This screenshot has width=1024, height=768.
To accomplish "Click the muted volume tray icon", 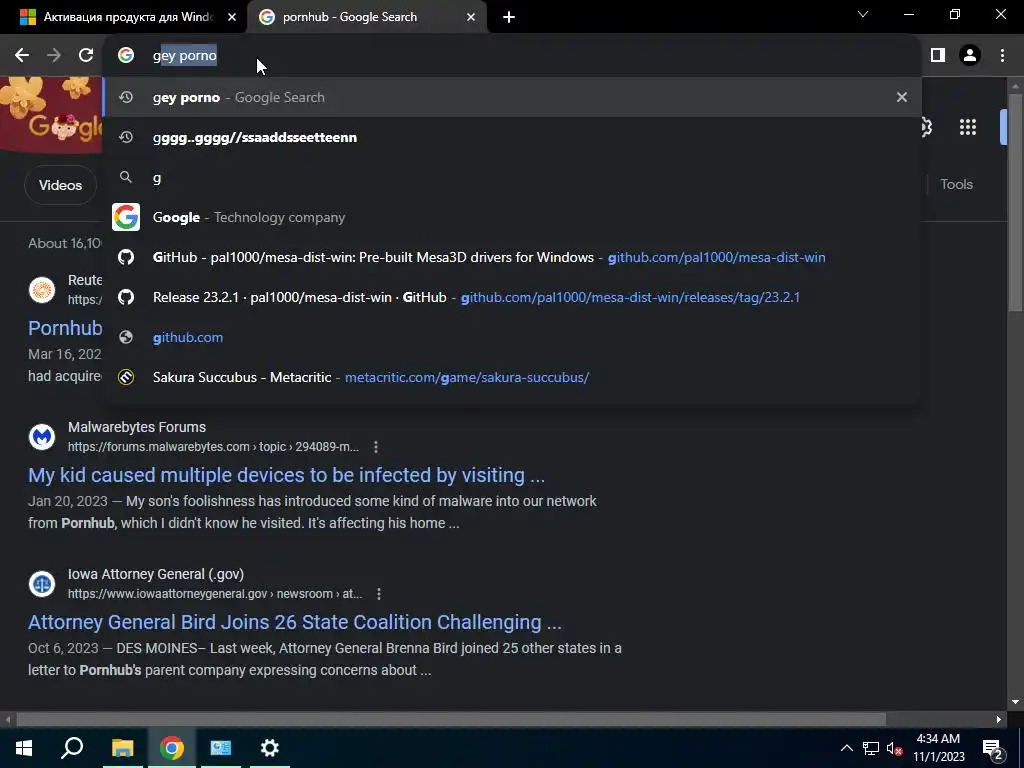I will pyautogui.click(x=895, y=748).
